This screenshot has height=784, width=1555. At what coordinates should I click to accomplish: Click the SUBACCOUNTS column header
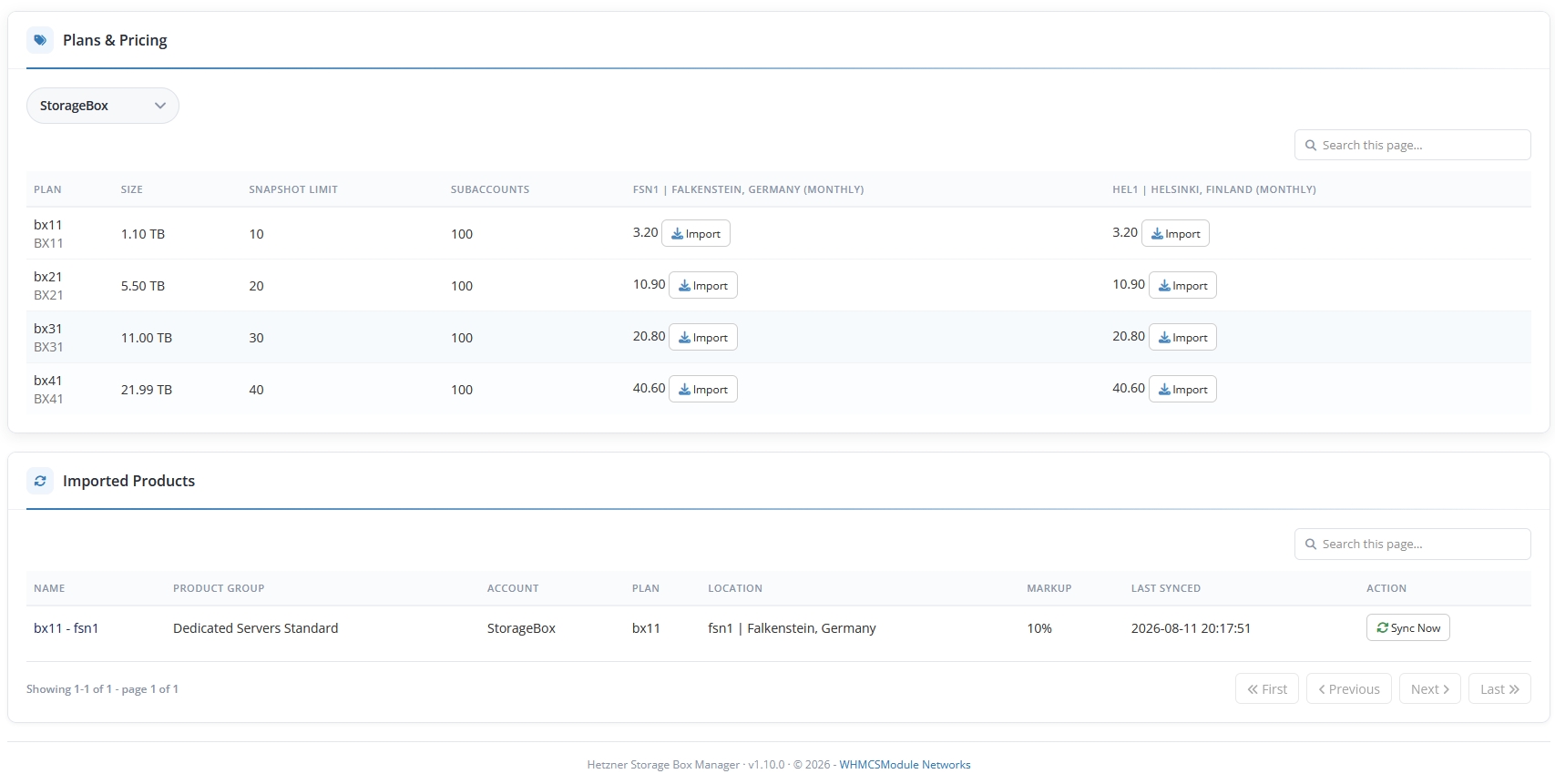(x=490, y=190)
